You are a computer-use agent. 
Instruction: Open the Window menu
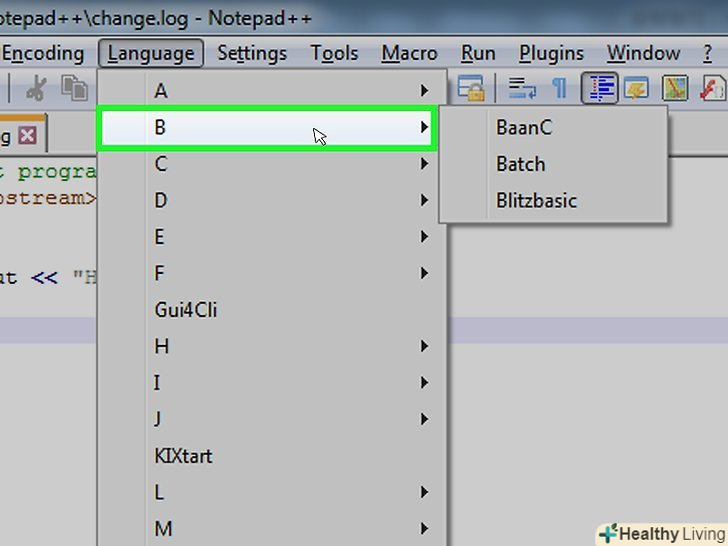click(x=644, y=53)
